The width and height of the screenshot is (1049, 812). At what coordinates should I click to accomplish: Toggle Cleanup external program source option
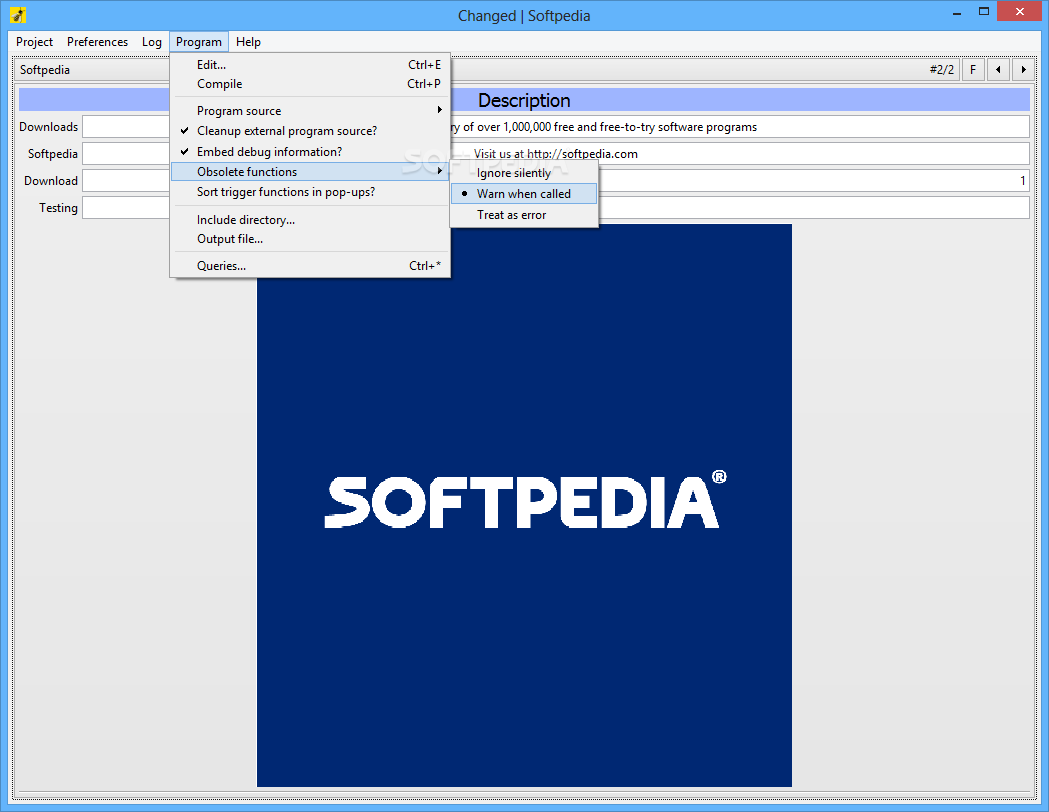pyautogui.click(x=310, y=131)
